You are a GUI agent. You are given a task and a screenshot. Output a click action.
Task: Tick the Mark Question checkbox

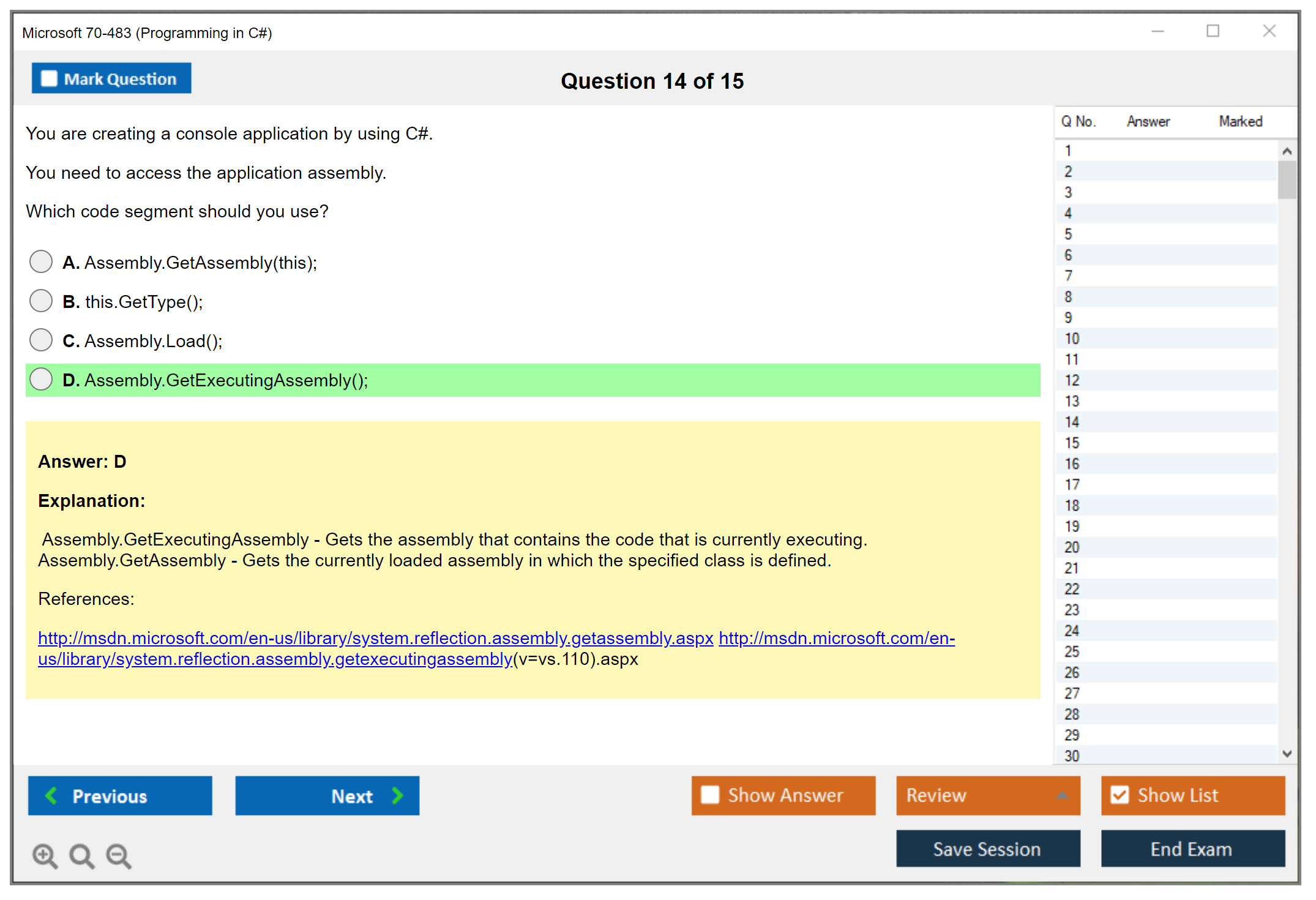(x=49, y=78)
